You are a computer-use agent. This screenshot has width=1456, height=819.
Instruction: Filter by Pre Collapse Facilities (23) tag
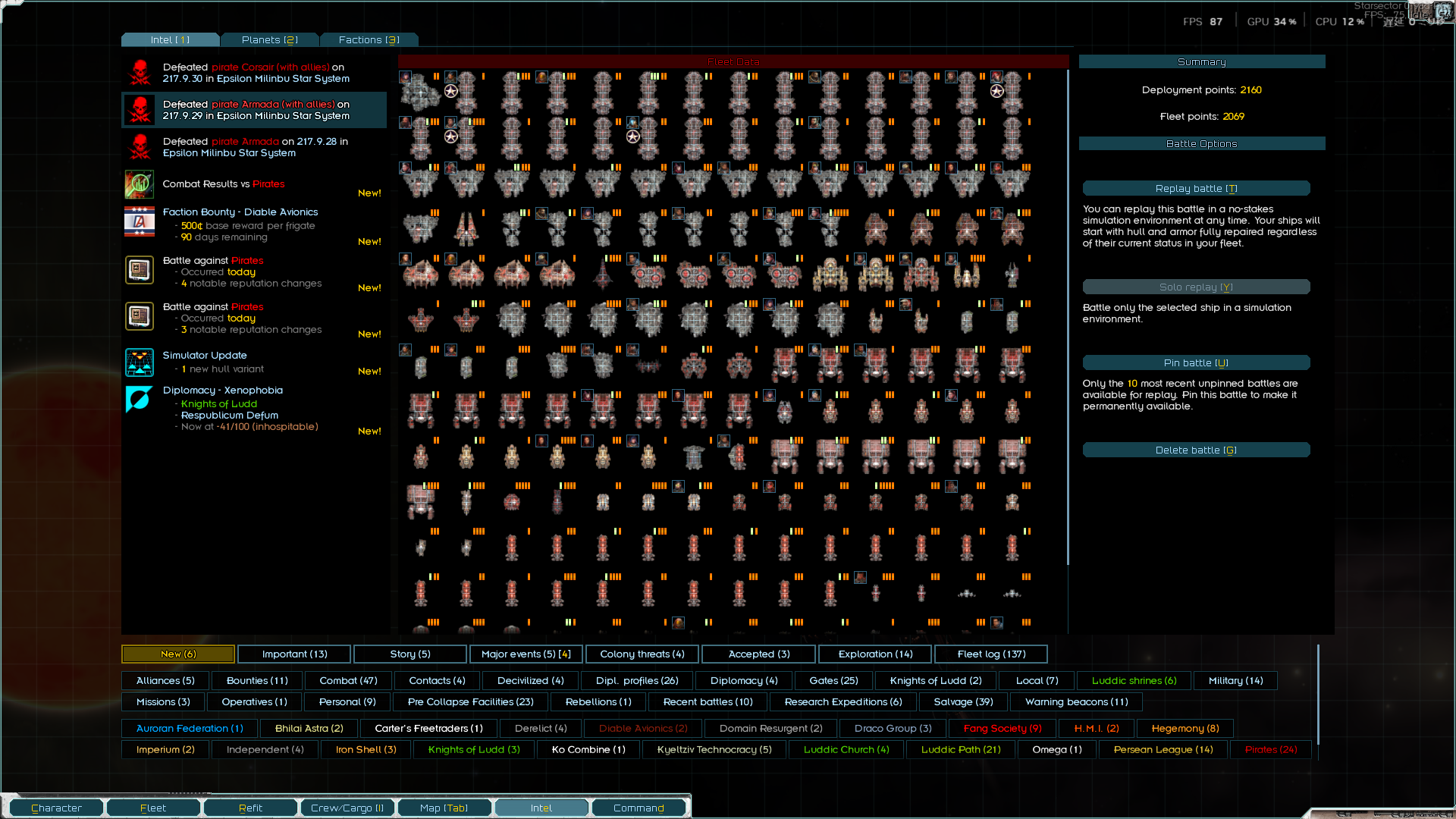470,701
